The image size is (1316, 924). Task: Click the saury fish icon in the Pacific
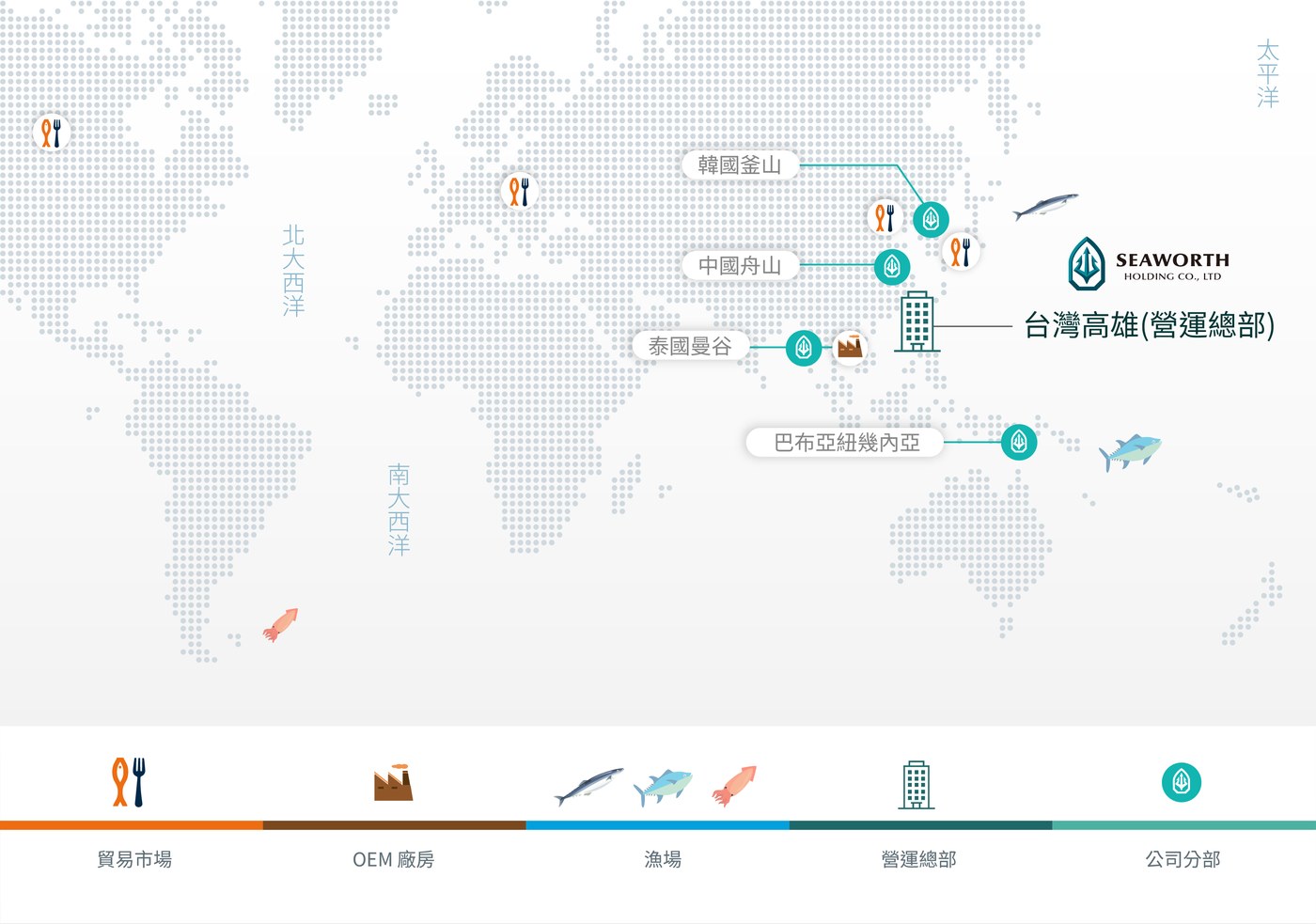(1044, 207)
